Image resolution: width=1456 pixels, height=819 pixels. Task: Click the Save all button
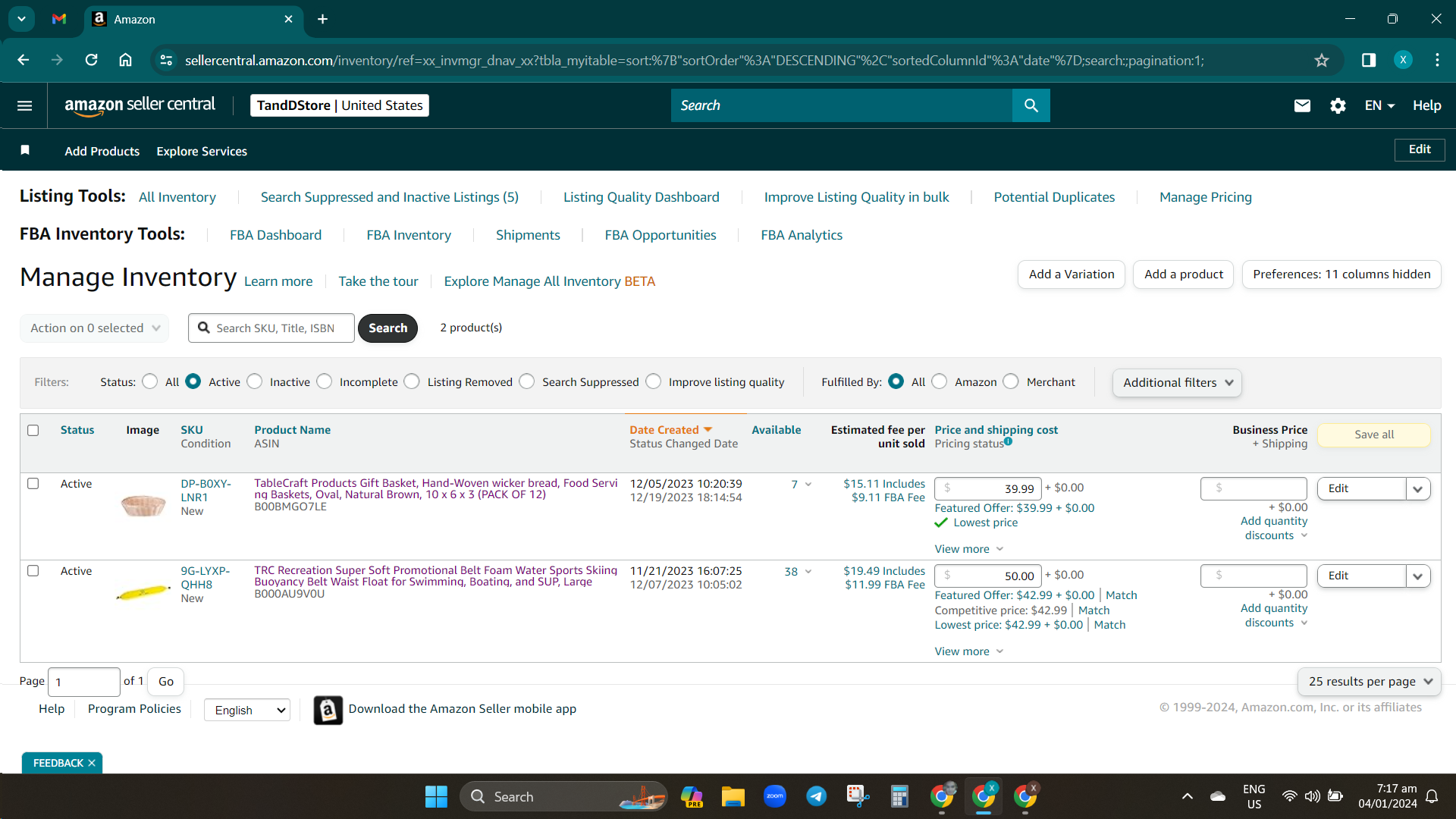pos(1374,435)
